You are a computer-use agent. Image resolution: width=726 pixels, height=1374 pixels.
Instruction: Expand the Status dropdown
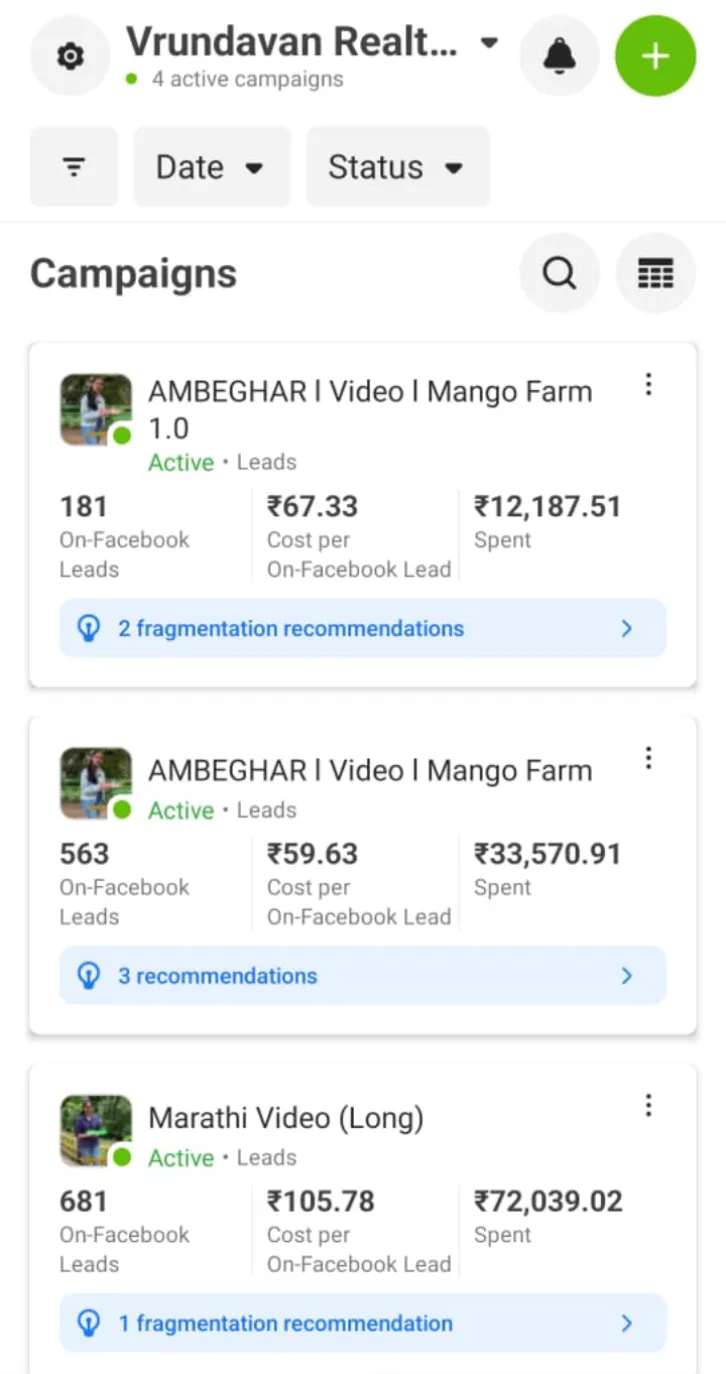click(397, 167)
